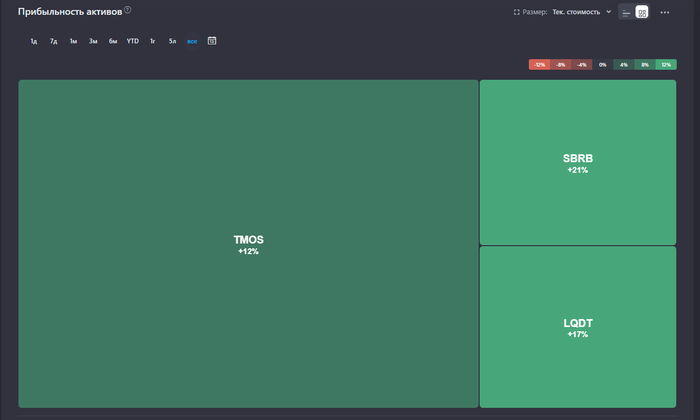Select the 1д time period
This screenshot has width=700, height=420.
click(x=34, y=41)
